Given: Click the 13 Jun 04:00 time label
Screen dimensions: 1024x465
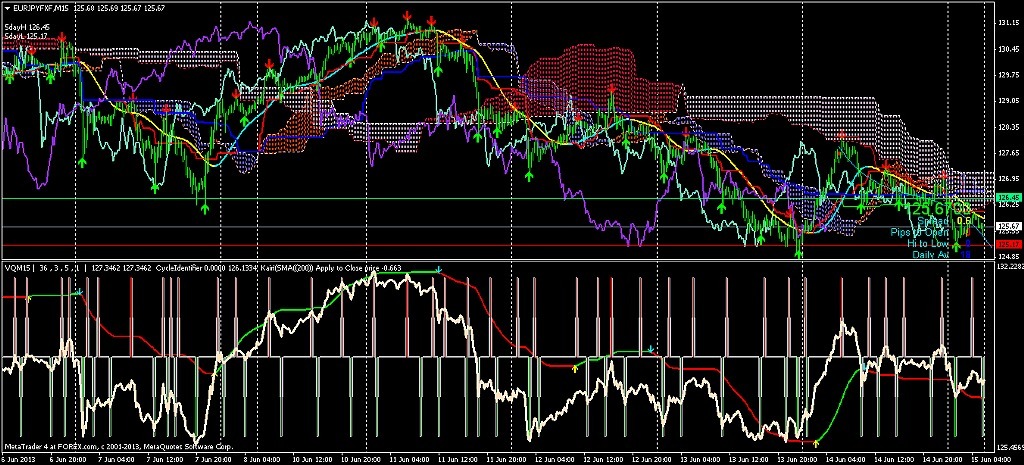Looking at the screenshot, I should 700,460.
